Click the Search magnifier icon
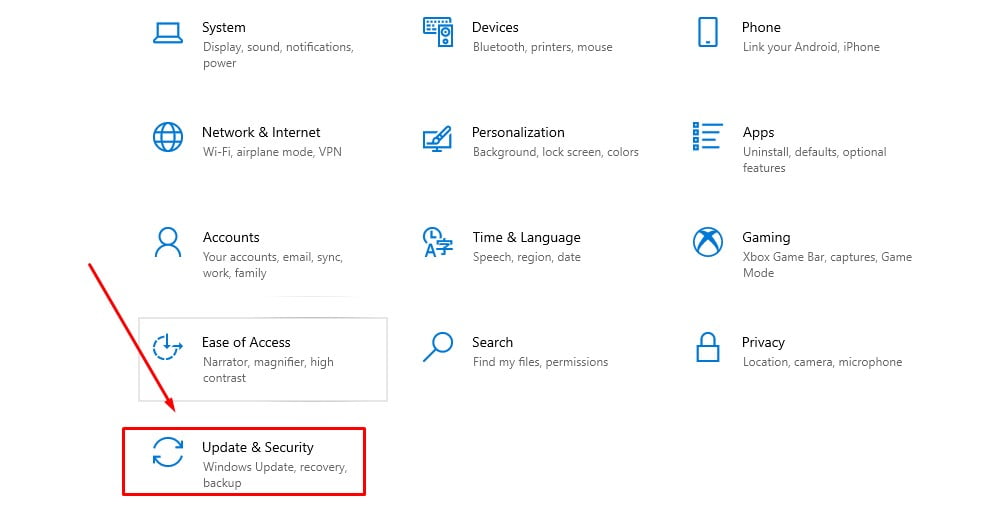984x522 pixels. 438,347
